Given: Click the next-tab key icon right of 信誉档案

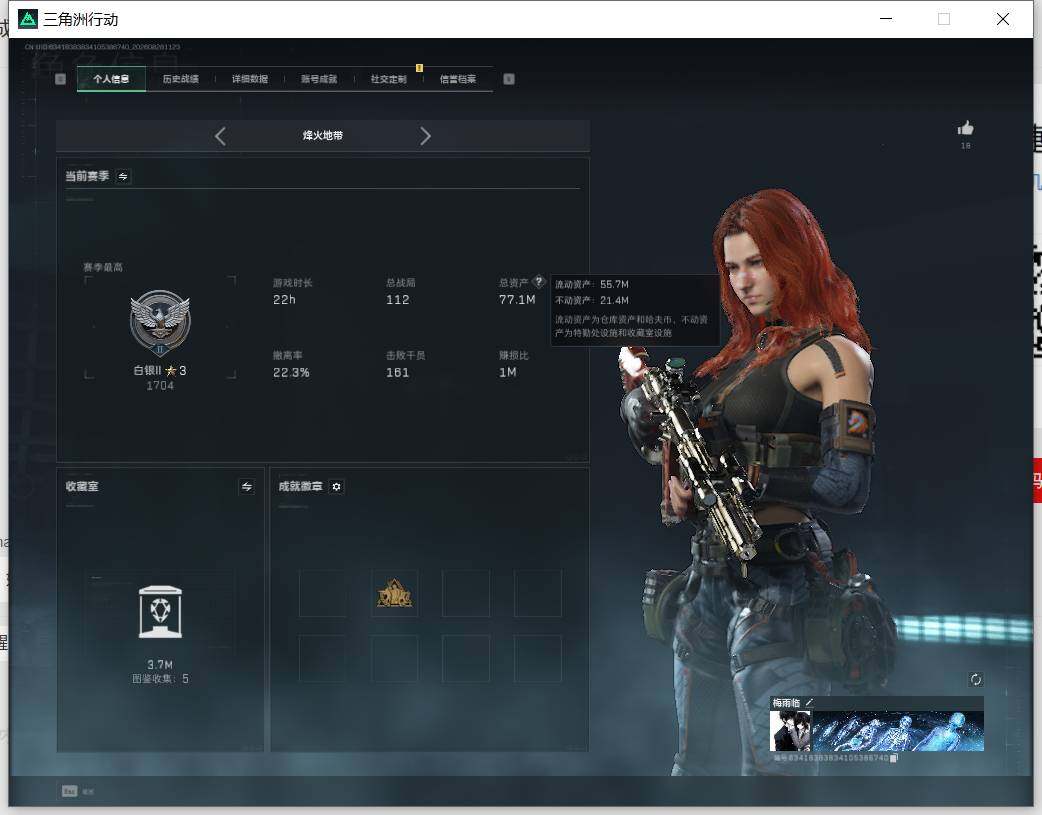Looking at the screenshot, I should [x=509, y=79].
